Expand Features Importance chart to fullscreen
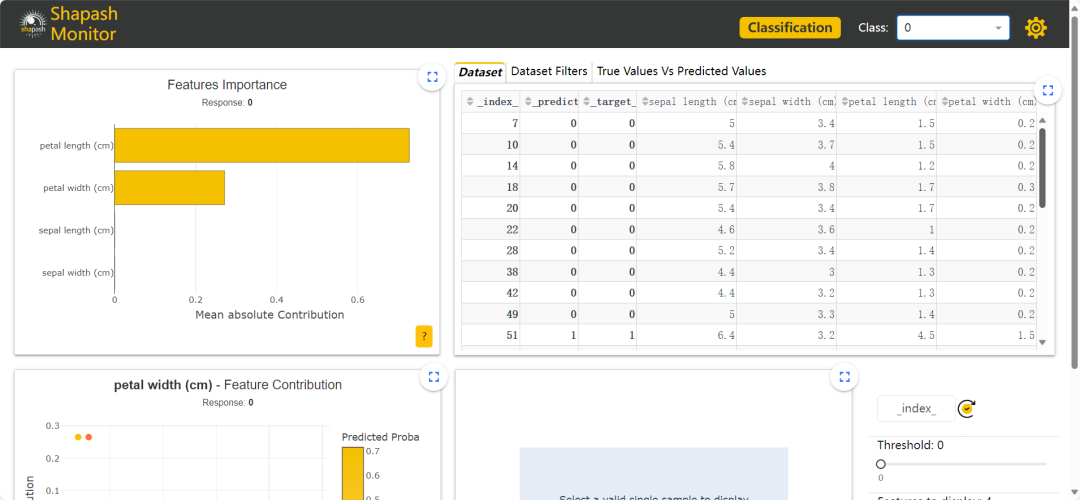Screen dimensions: 1080x500 point(433,77)
